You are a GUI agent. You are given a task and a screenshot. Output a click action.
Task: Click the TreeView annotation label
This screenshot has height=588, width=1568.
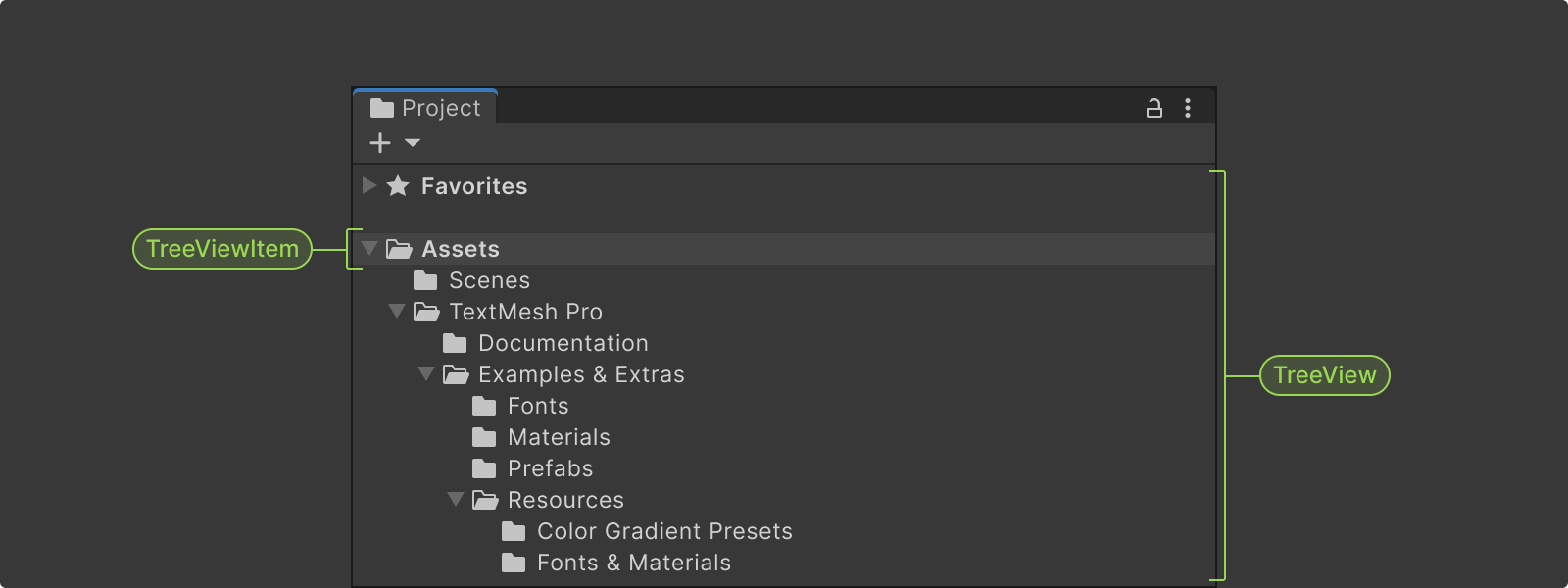(1324, 375)
